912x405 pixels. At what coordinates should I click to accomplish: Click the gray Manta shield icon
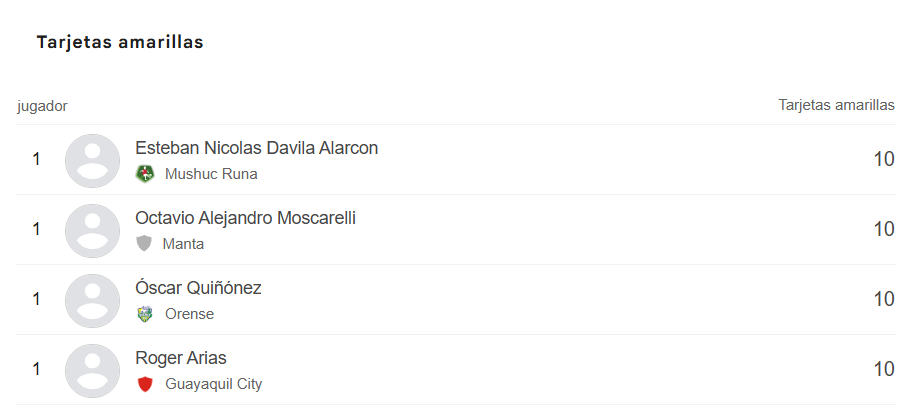click(x=144, y=243)
